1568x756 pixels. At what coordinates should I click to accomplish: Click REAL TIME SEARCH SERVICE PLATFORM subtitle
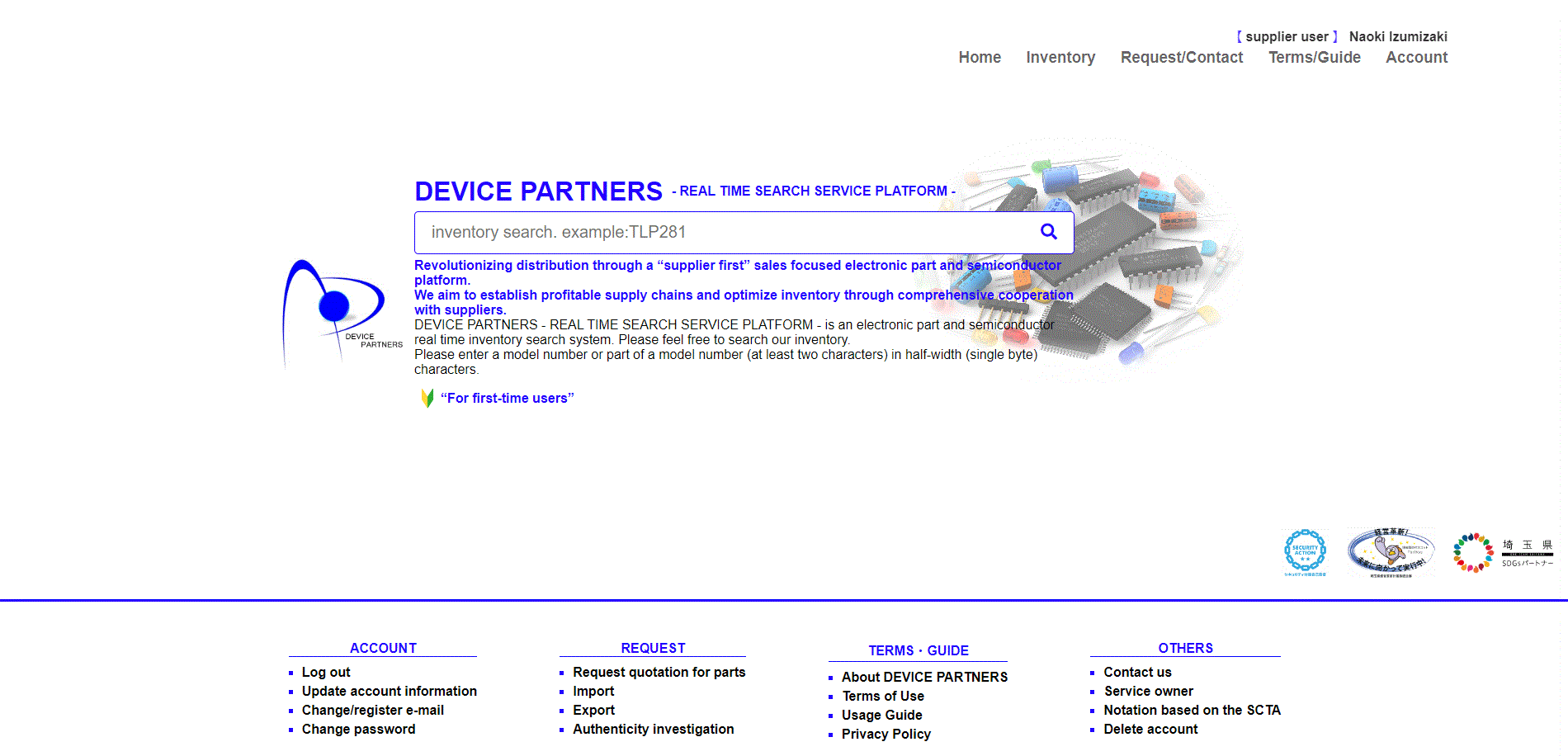814,191
